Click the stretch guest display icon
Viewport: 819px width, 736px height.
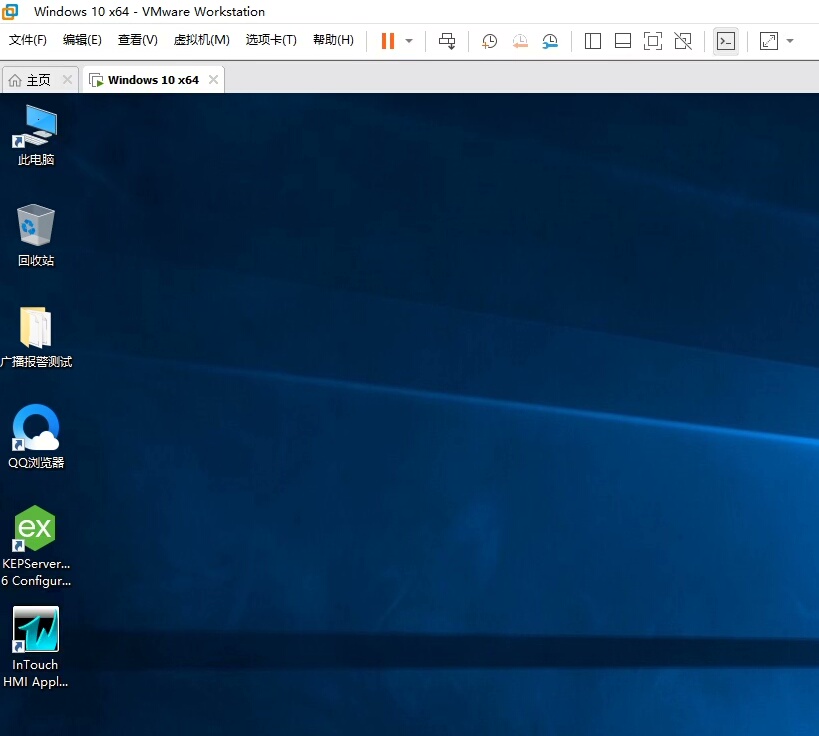click(x=768, y=41)
